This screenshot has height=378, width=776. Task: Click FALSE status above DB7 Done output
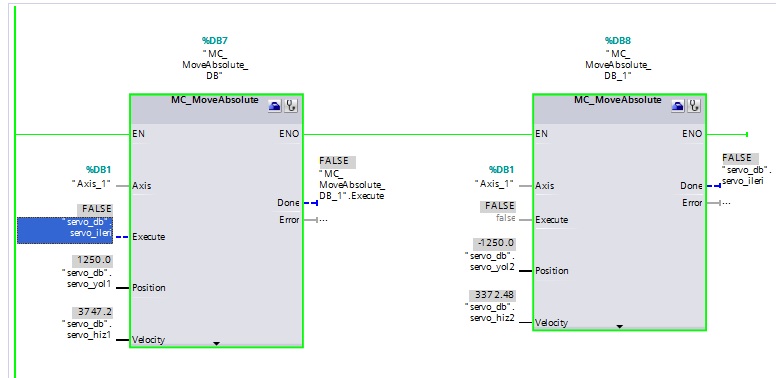pyautogui.click(x=337, y=161)
